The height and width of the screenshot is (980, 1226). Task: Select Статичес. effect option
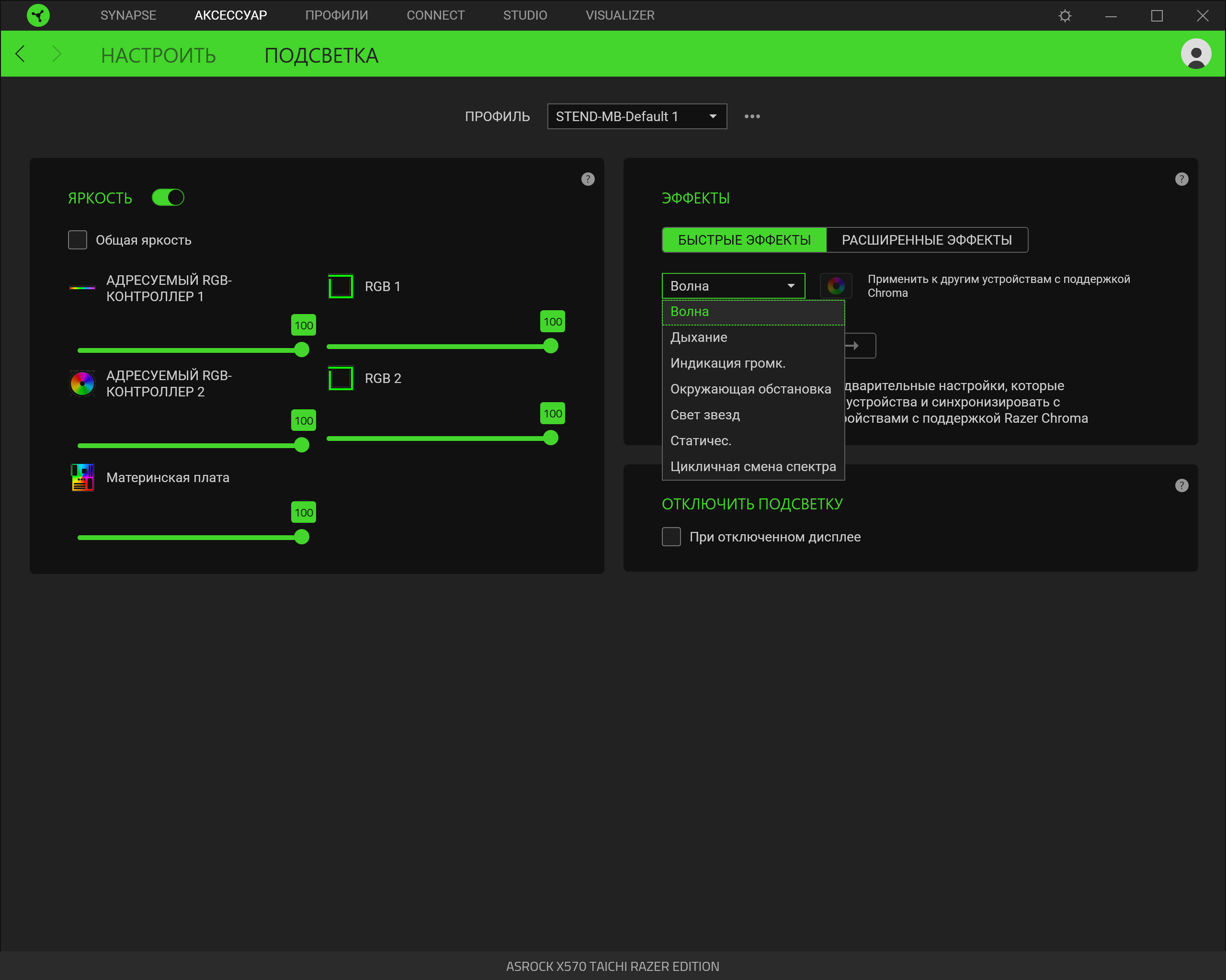pyautogui.click(x=700, y=440)
